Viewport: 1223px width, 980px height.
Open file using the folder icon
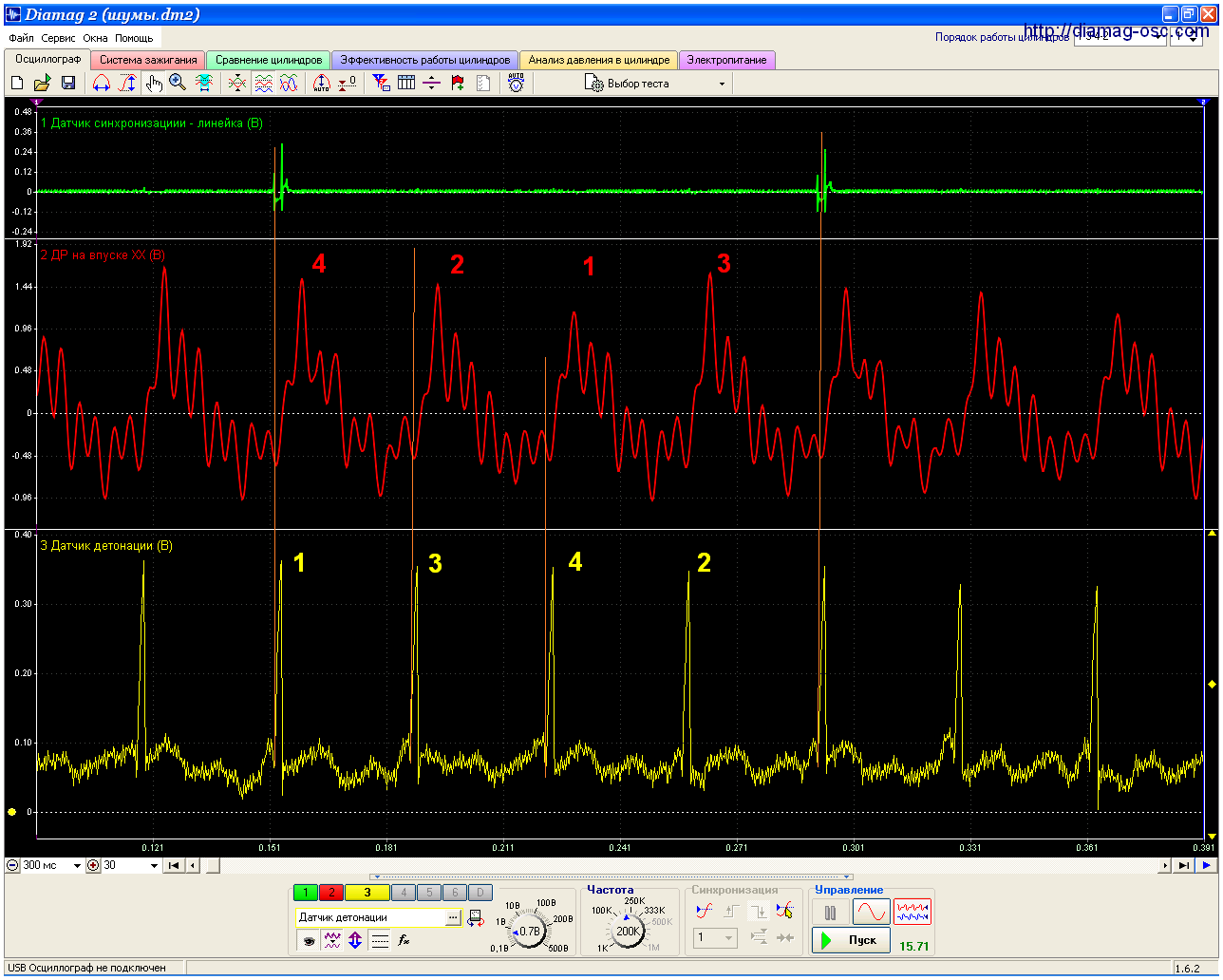point(42,84)
